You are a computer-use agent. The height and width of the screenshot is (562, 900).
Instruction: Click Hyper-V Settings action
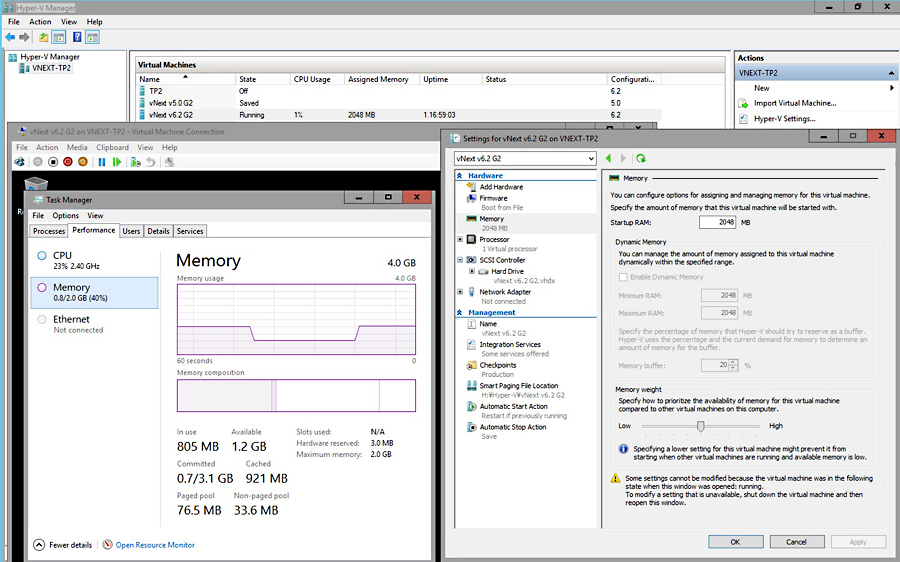pyautogui.click(x=785, y=119)
